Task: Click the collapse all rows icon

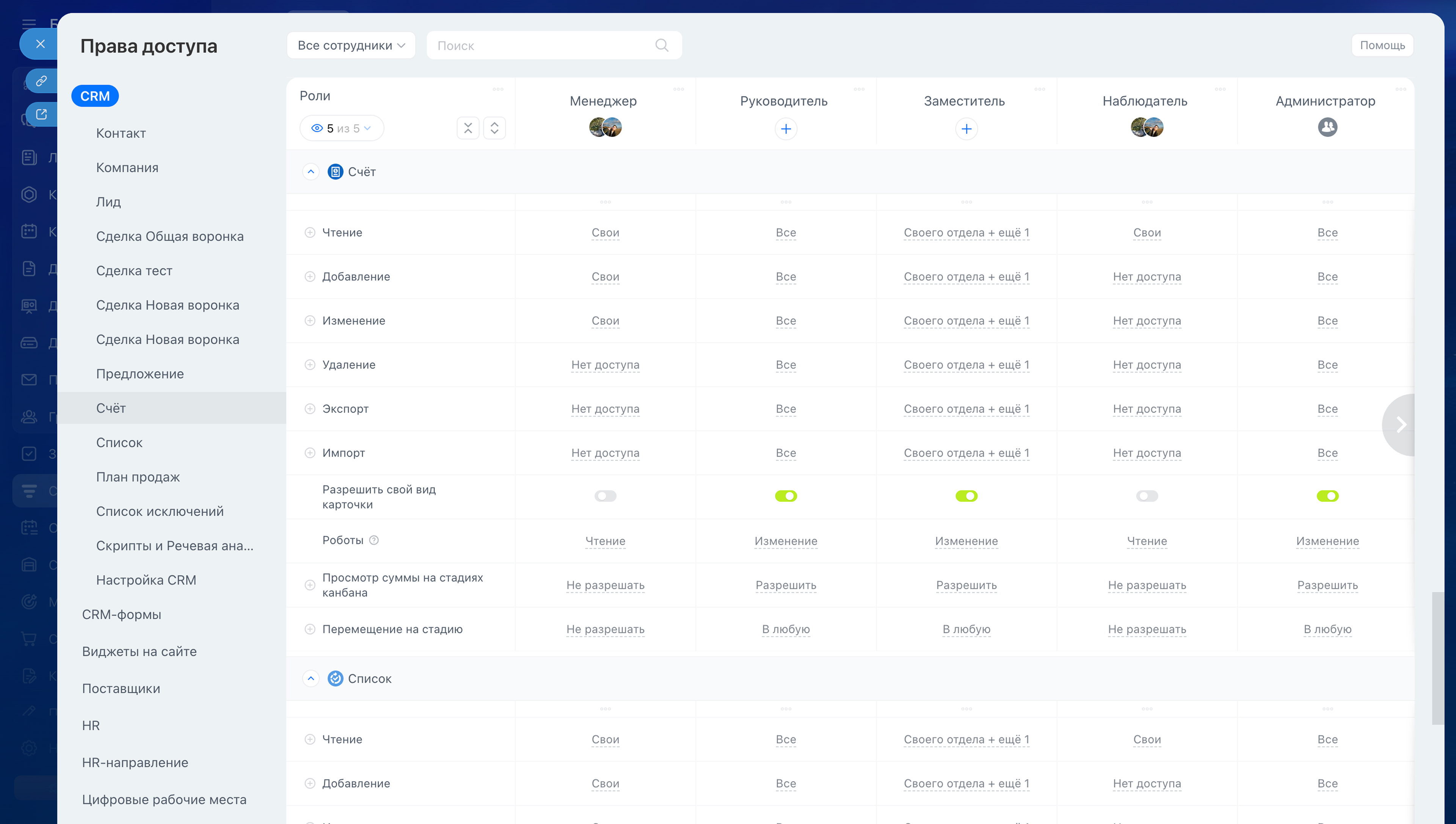Action: coord(468,129)
